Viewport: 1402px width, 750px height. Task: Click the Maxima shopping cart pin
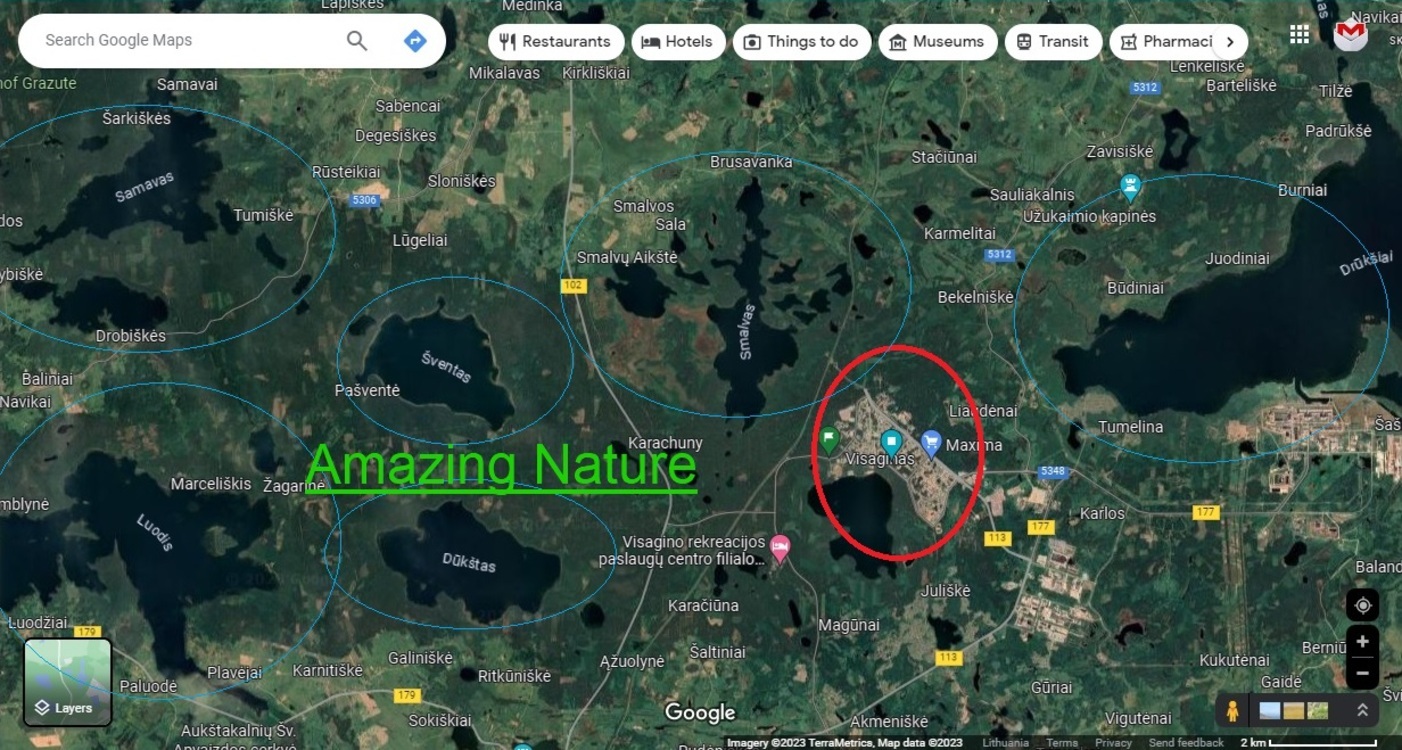[931, 443]
